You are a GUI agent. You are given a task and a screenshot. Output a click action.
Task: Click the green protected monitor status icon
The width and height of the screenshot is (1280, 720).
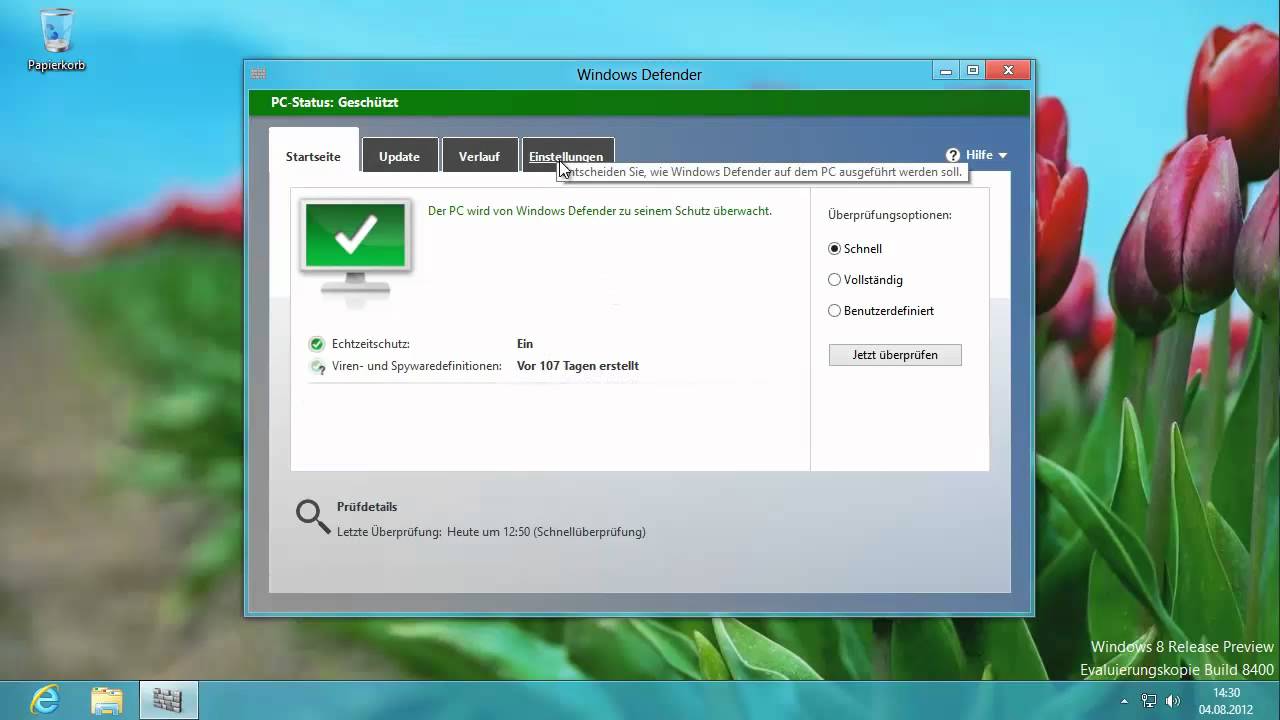pos(355,247)
